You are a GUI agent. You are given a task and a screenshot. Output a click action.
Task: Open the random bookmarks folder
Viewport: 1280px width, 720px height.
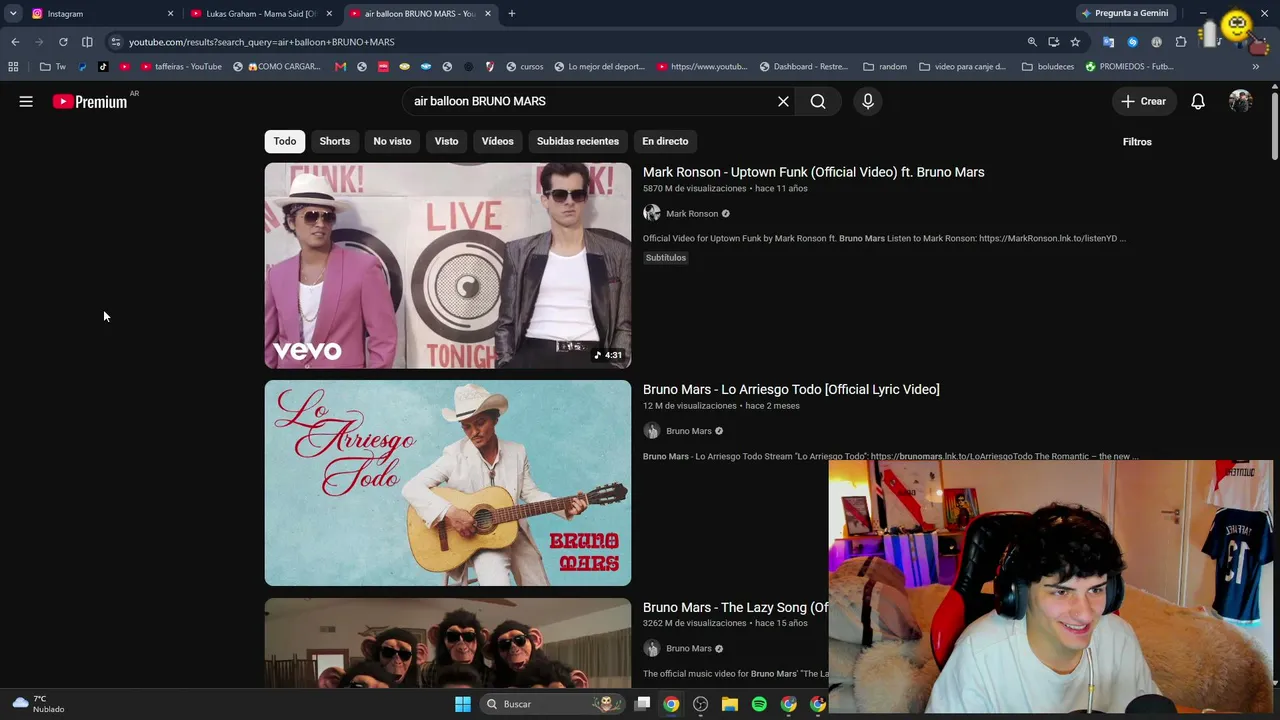tap(885, 67)
